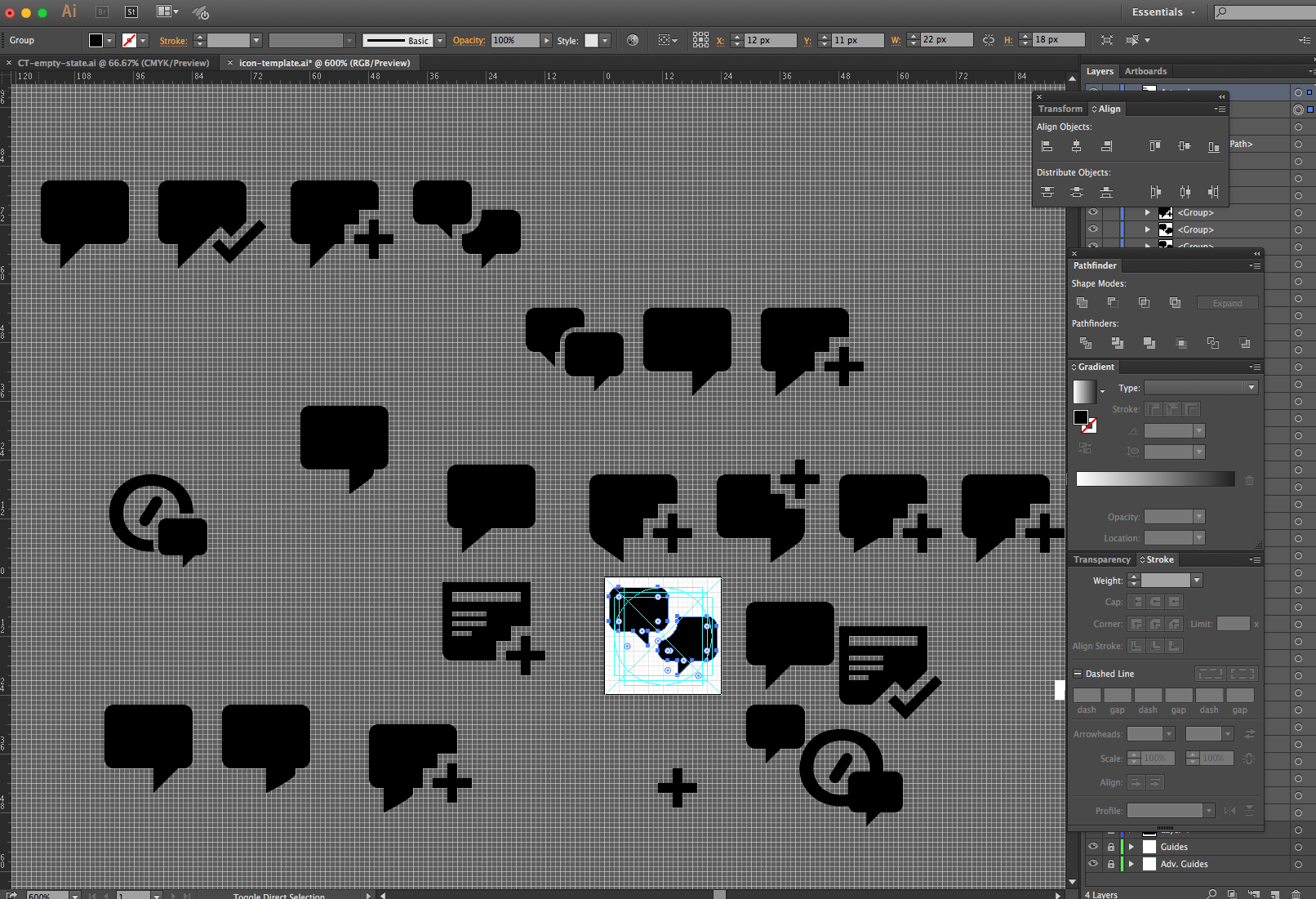Open Adobe Stock from the St icon
This screenshot has height=899, width=1316.
(x=131, y=11)
